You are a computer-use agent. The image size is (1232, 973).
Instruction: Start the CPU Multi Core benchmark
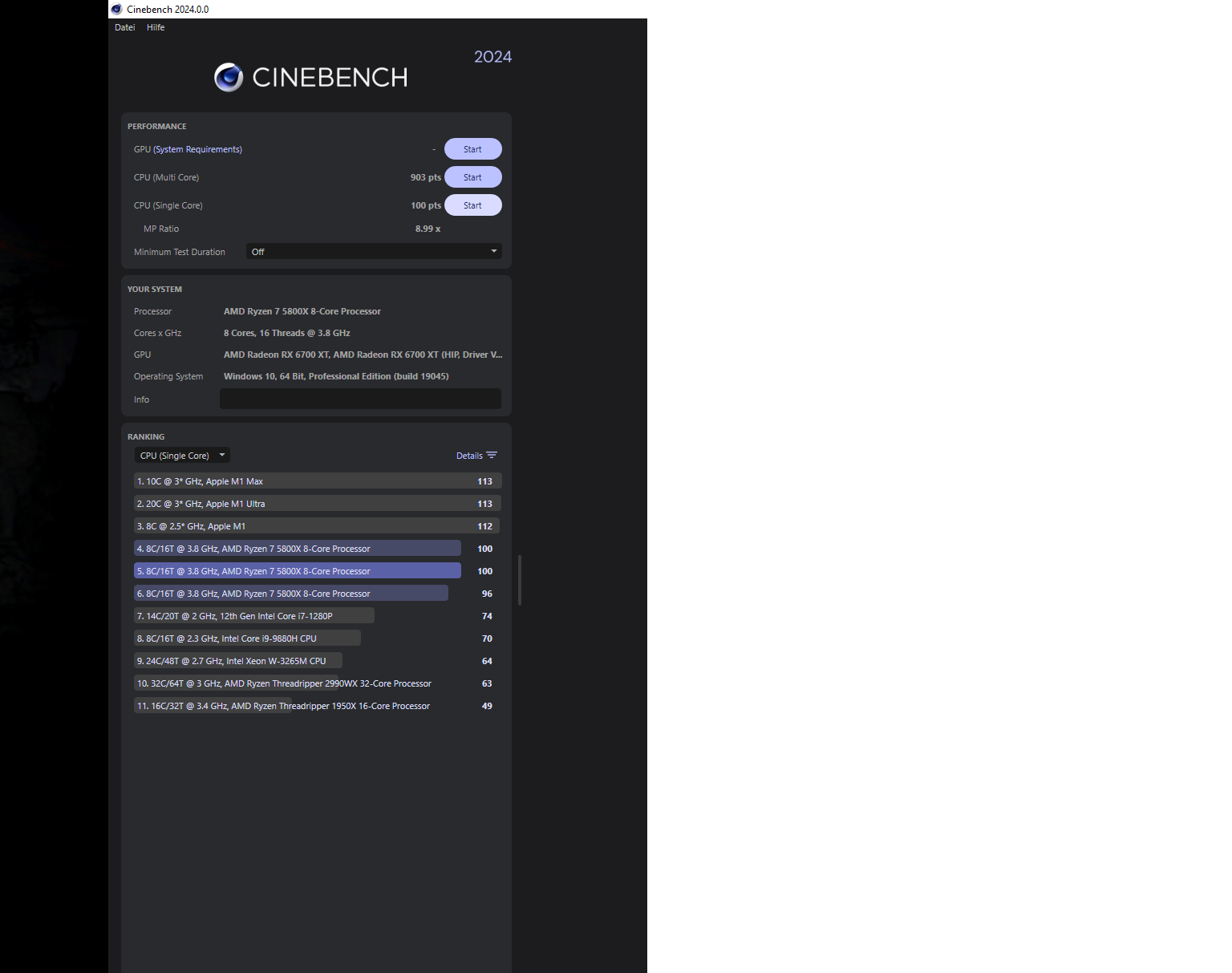(473, 177)
